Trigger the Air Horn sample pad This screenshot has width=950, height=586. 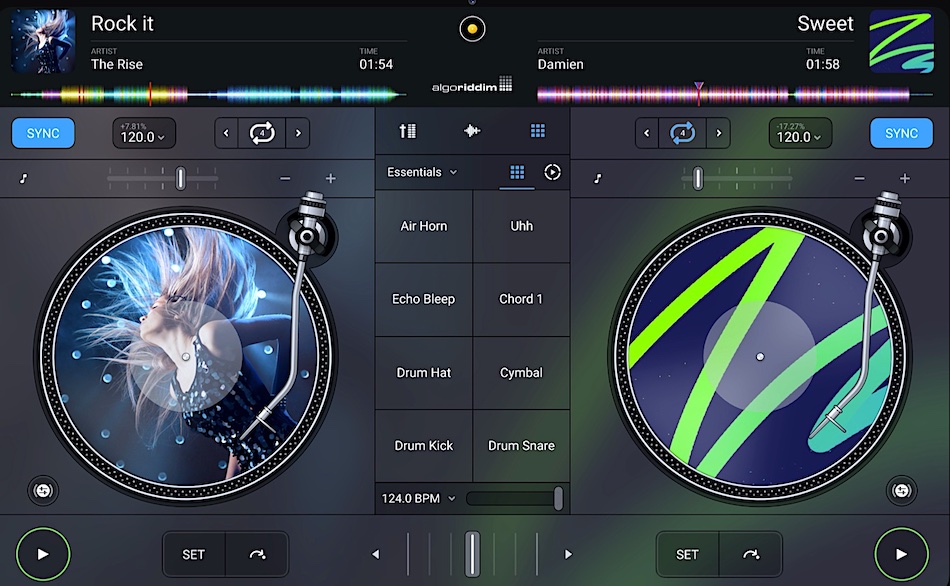tap(424, 226)
